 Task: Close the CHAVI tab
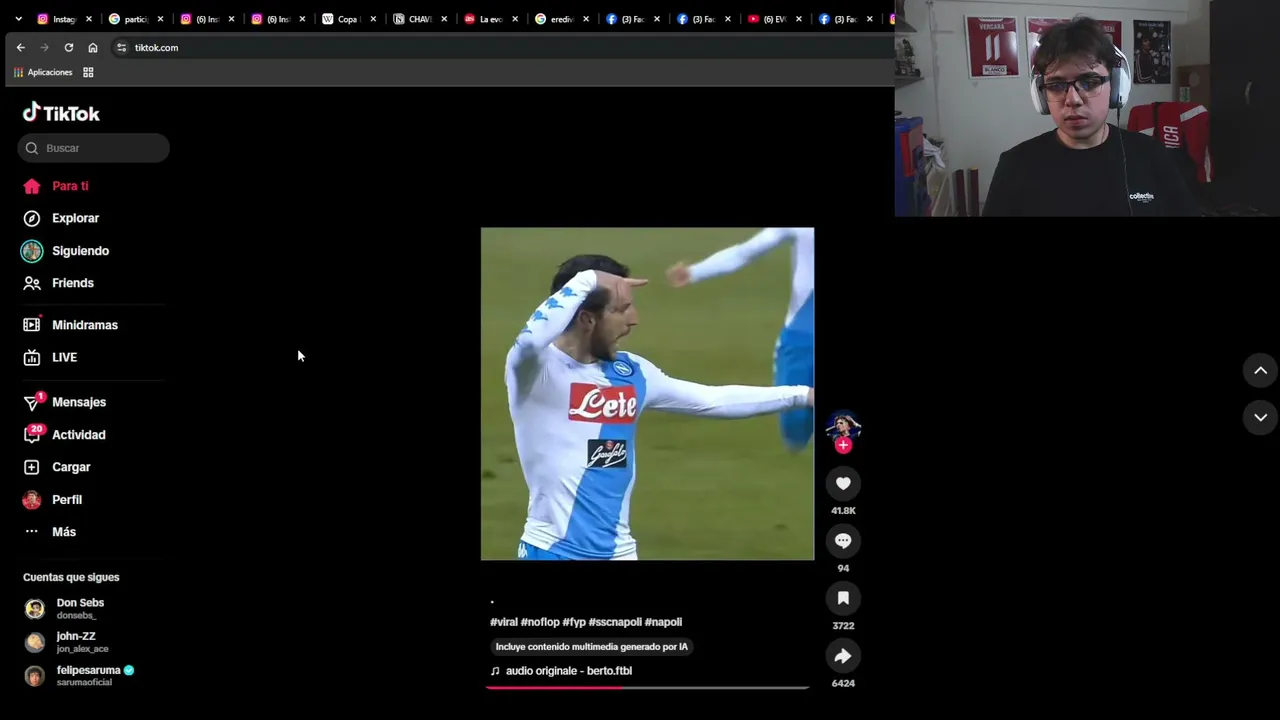click(x=444, y=19)
